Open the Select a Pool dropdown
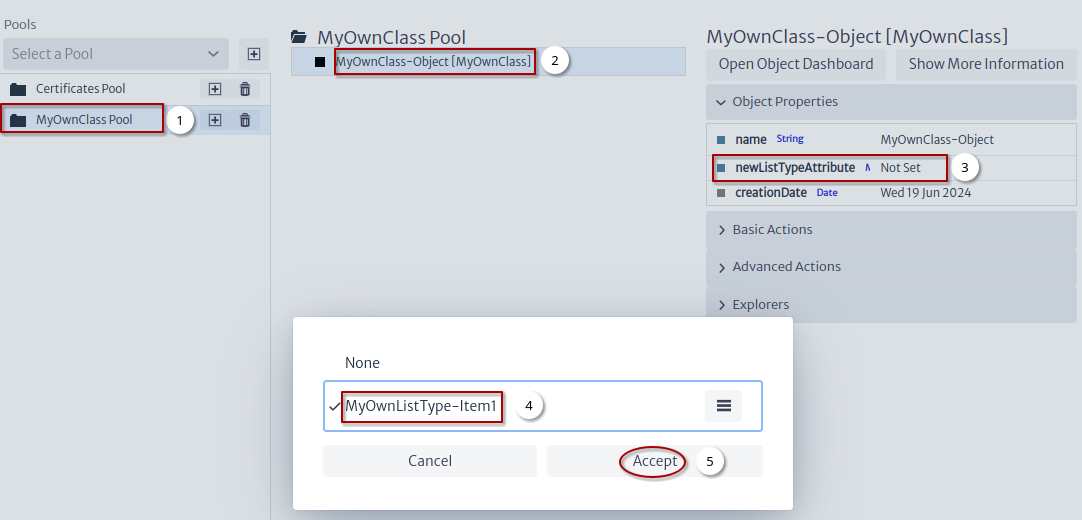 116,54
